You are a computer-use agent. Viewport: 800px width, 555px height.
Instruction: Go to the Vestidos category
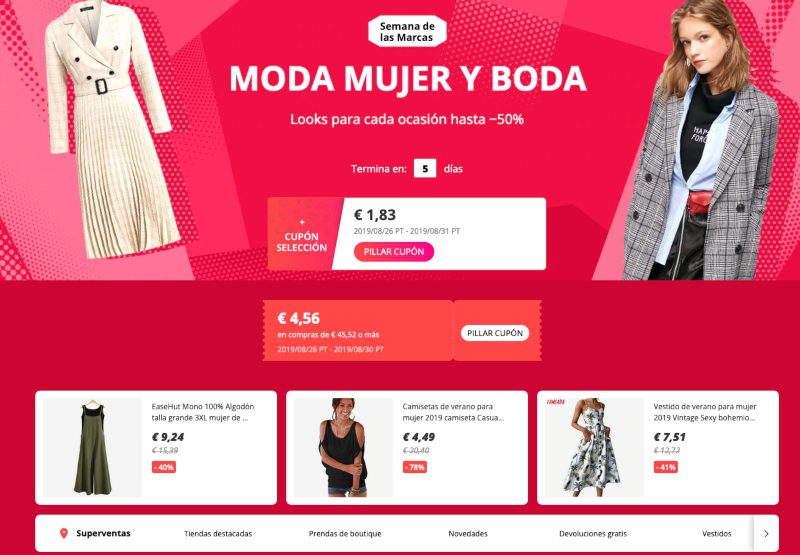pyautogui.click(x=716, y=534)
